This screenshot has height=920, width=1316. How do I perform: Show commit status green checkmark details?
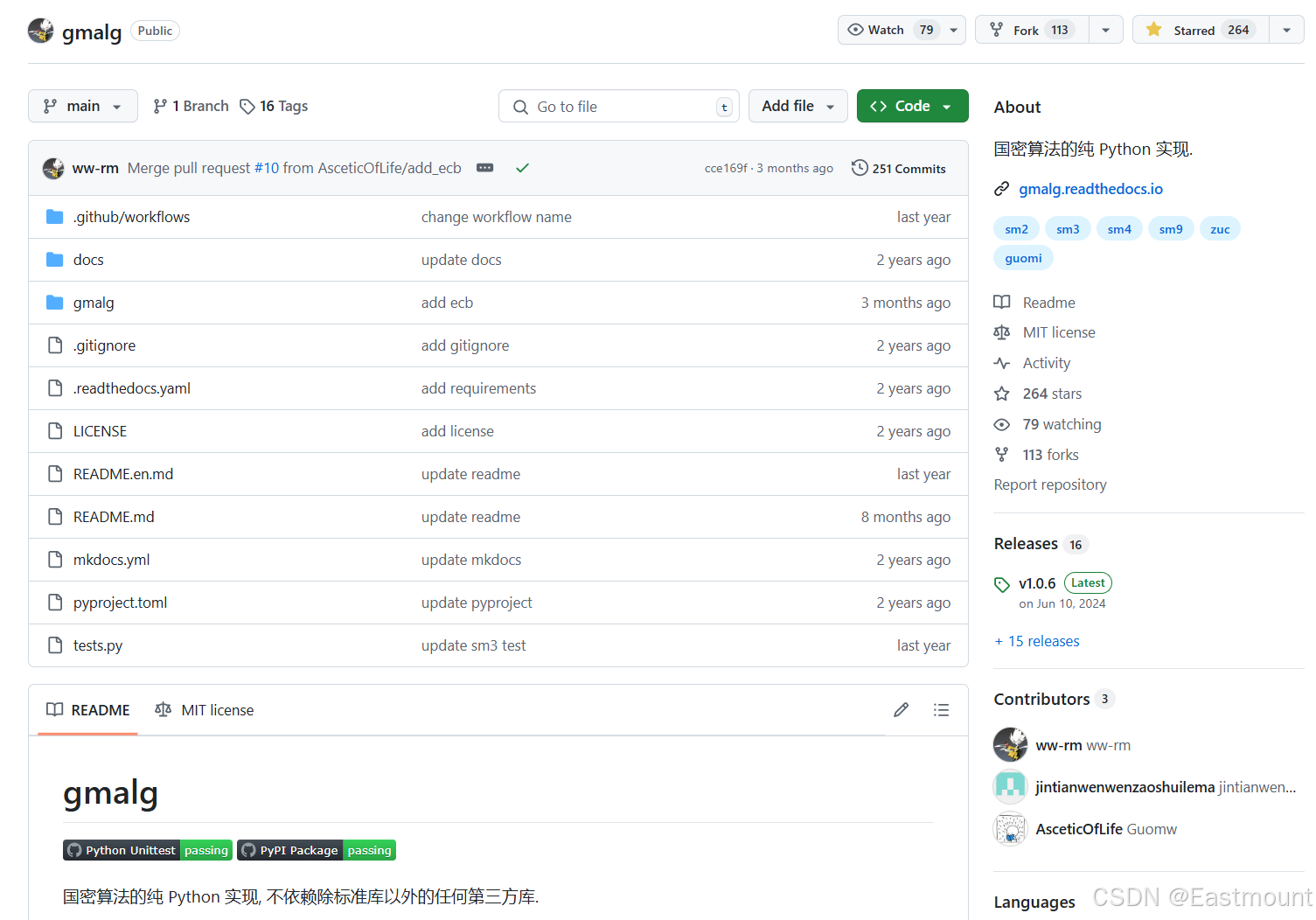(522, 168)
